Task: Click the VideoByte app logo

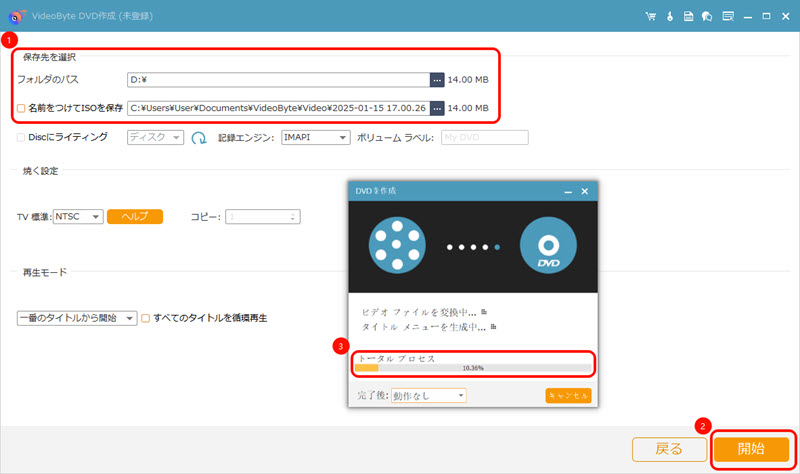Action: pos(17,16)
